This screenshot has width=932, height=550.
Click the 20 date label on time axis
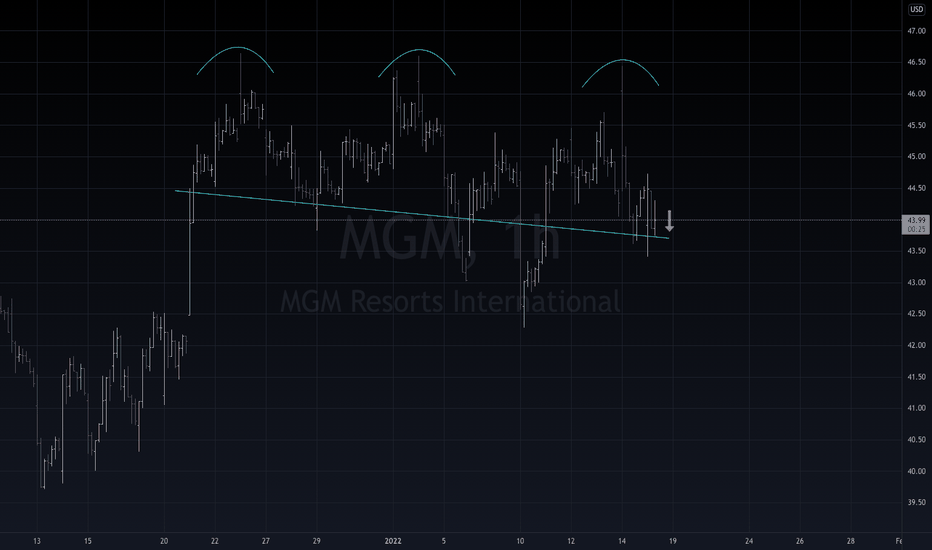164,541
